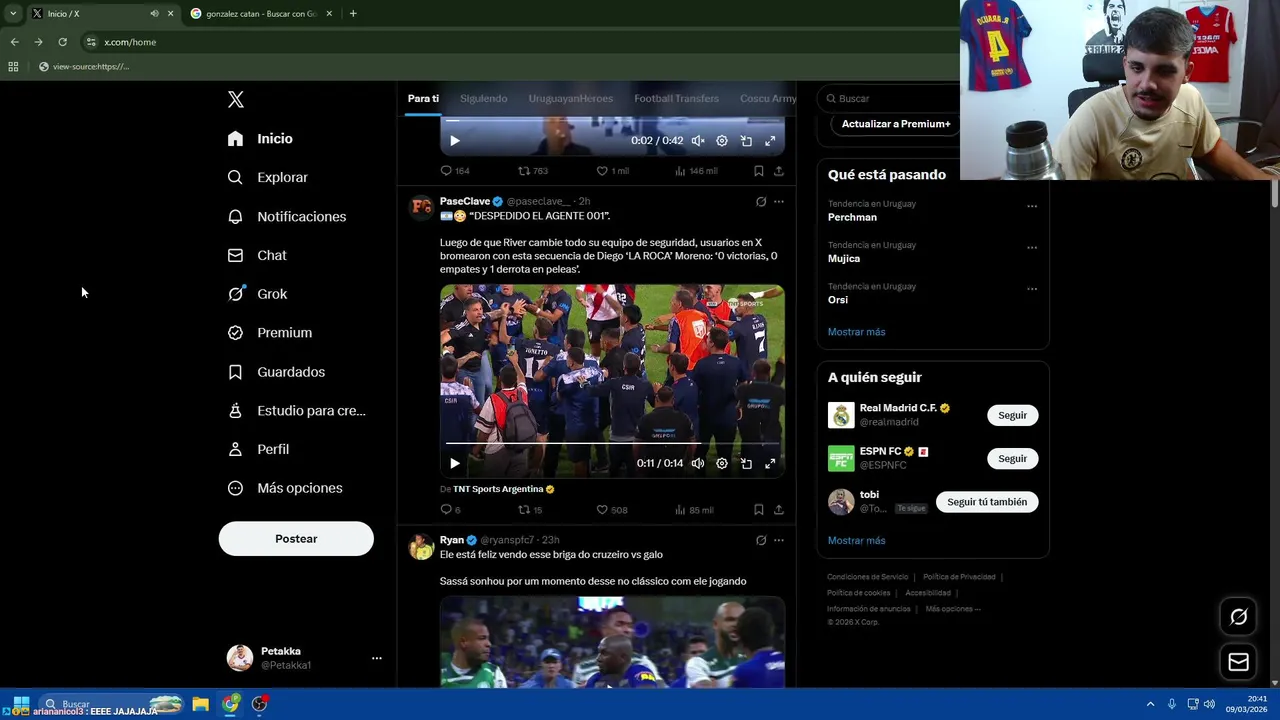Bookmark the top post

(759, 171)
